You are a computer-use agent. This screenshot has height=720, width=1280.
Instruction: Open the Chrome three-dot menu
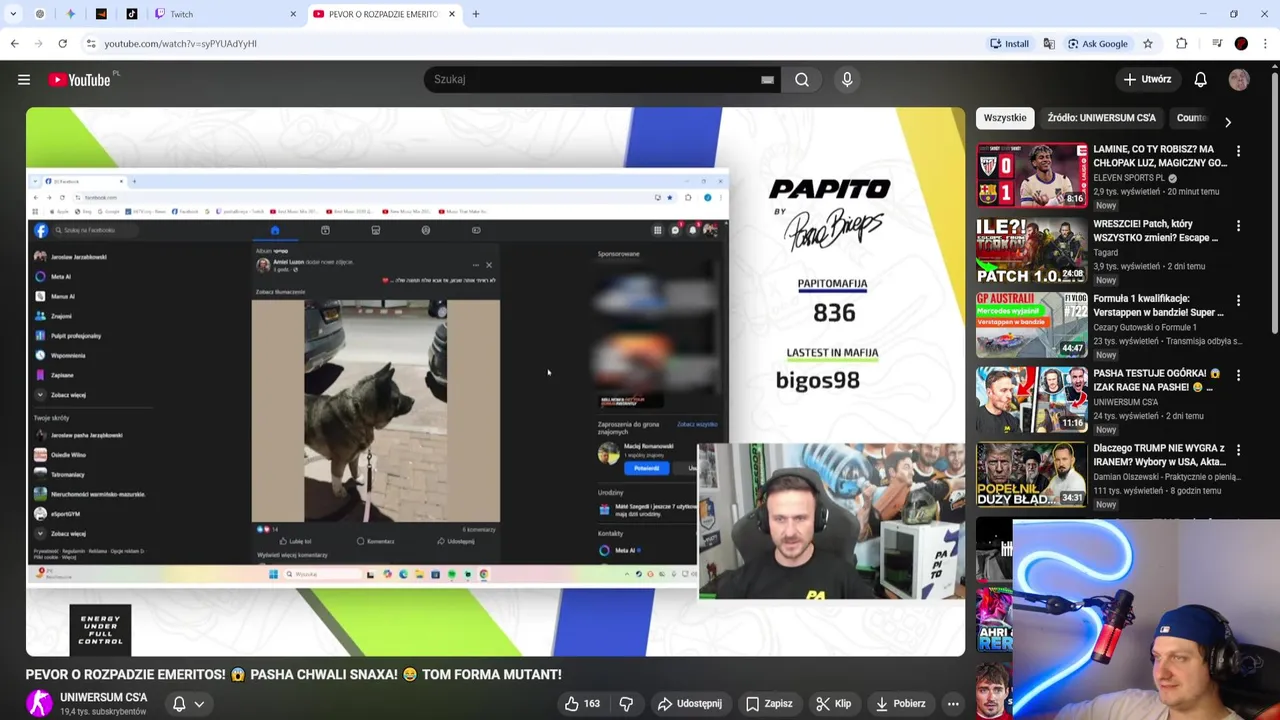point(1266,44)
